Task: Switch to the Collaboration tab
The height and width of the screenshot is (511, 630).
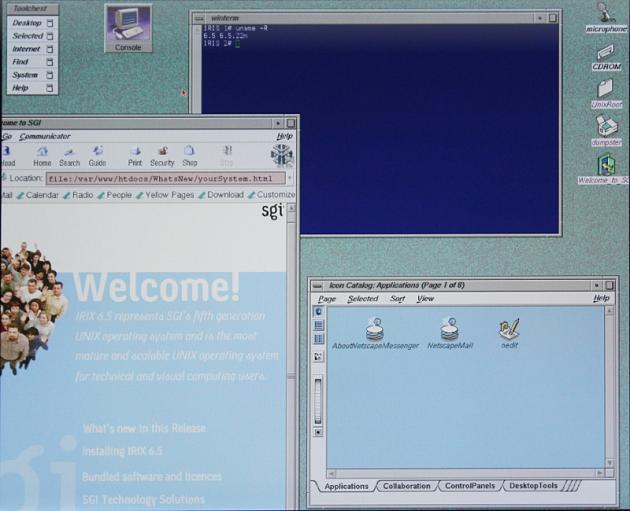Action: tap(407, 486)
